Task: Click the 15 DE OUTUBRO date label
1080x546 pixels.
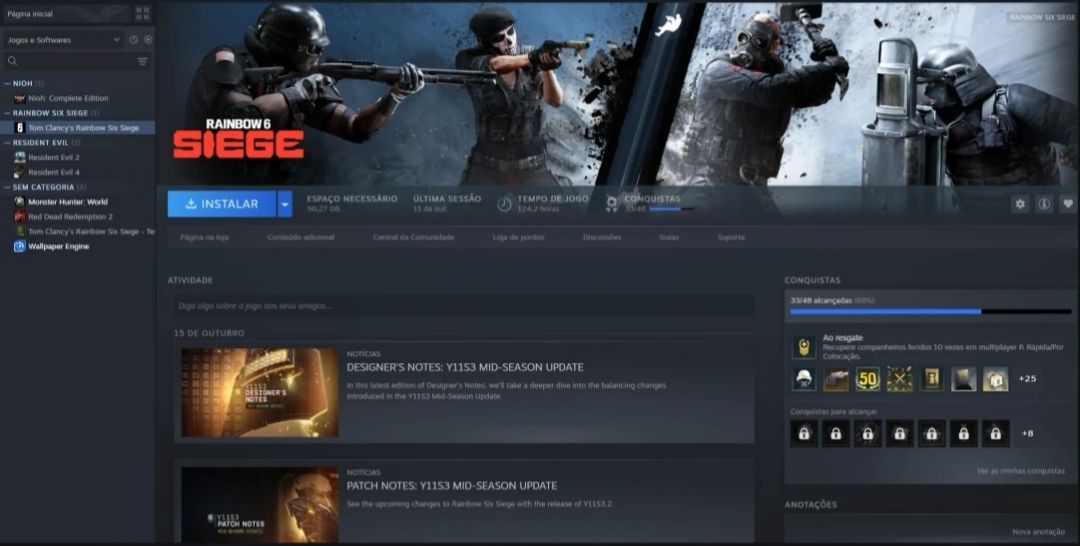Action: 209,333
